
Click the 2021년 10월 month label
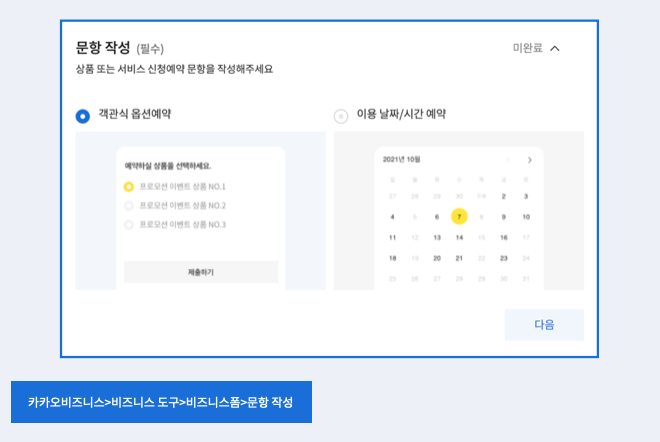[x=402, y=160]
